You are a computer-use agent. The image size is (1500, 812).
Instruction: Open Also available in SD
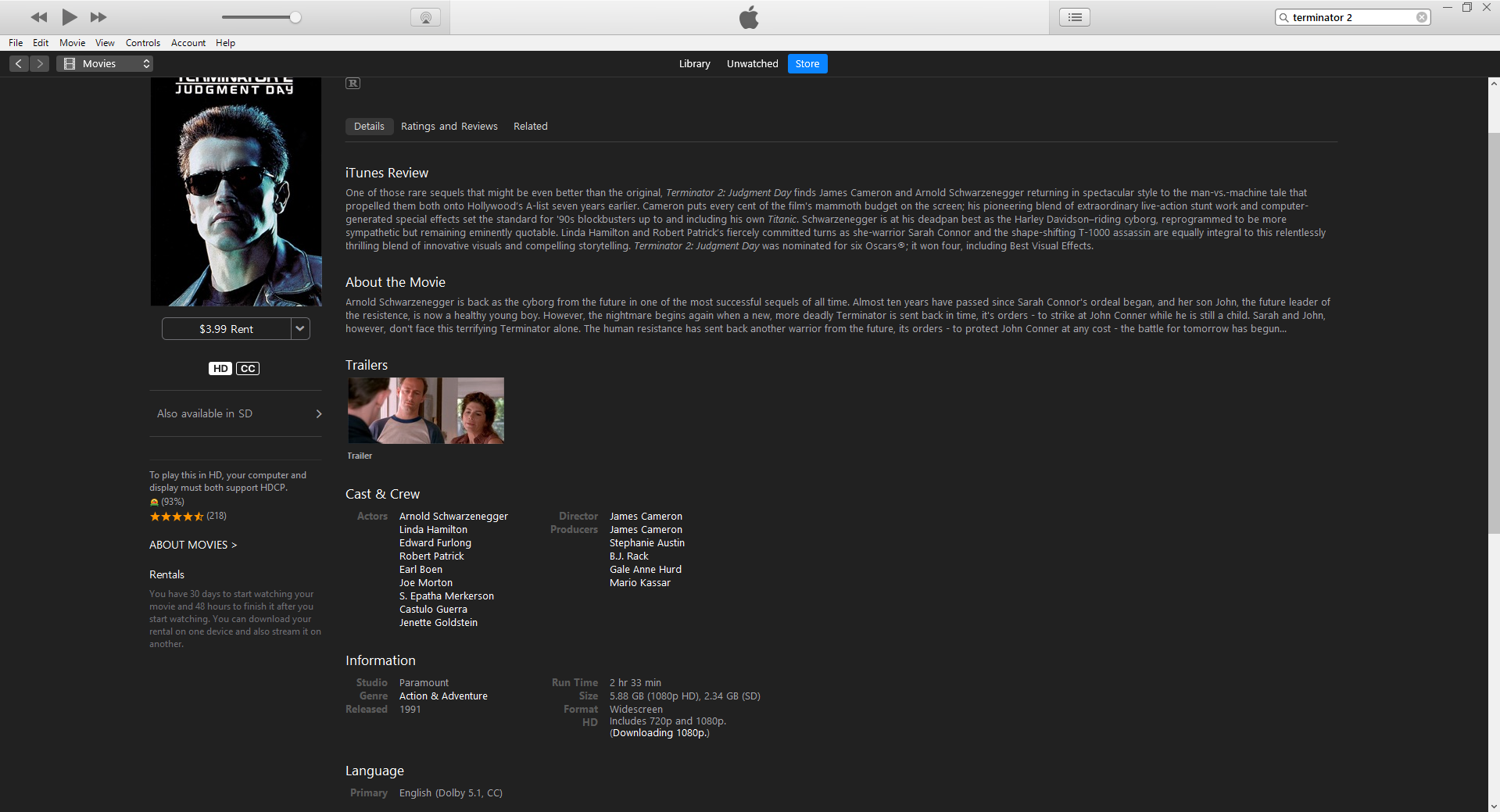236,413
